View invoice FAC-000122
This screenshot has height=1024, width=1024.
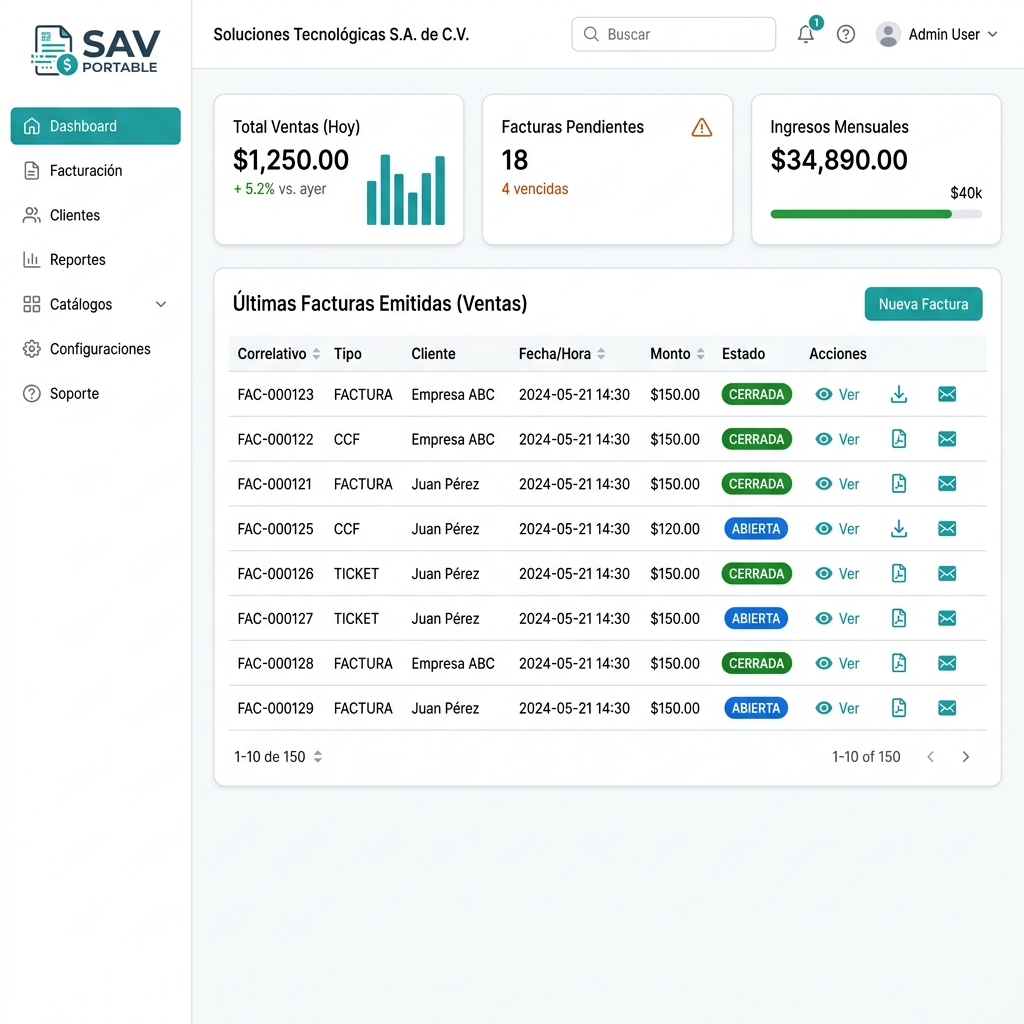[x=837, y=439]
